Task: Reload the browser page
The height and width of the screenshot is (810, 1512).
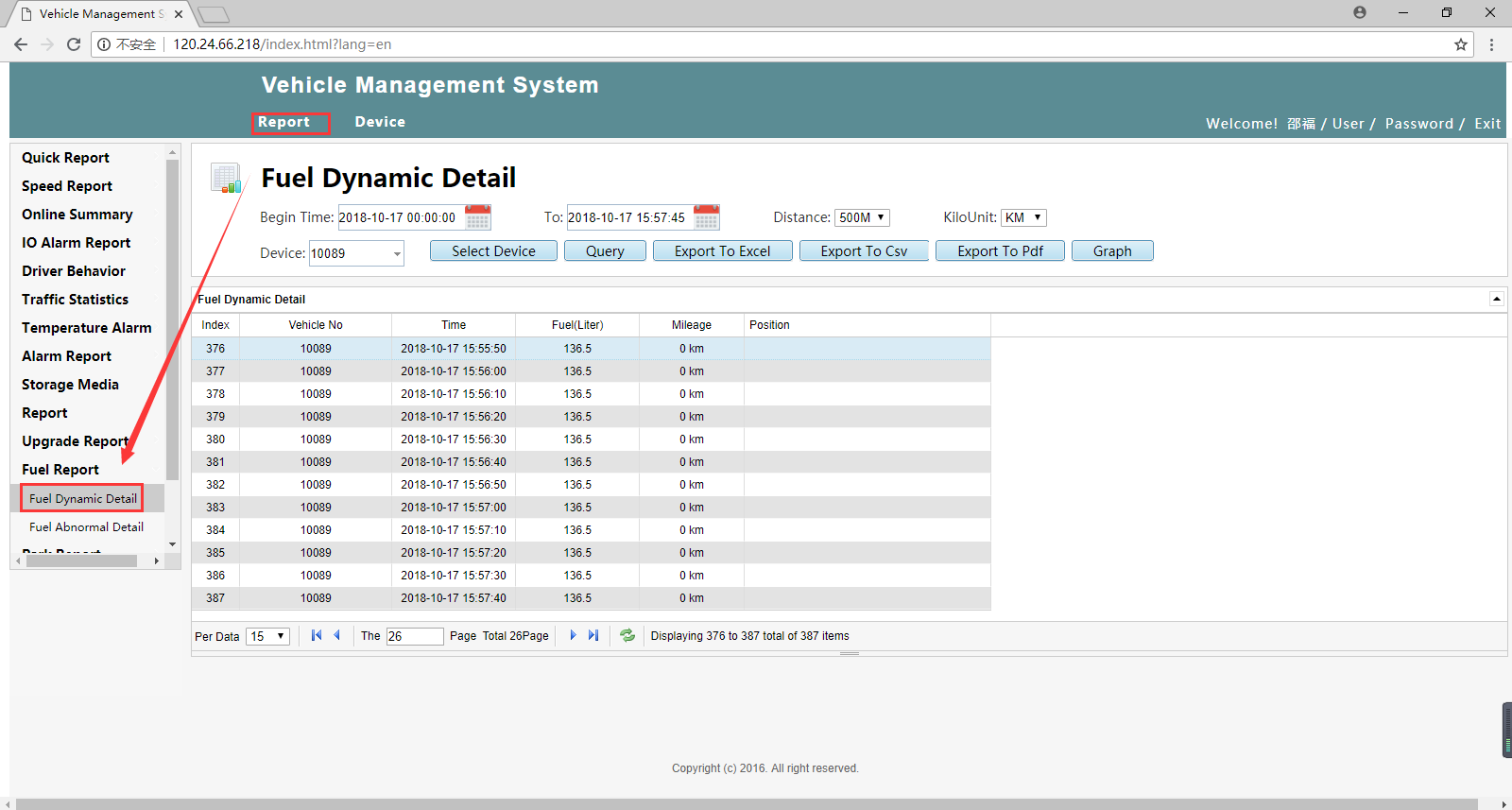Action: pos(74,44)
